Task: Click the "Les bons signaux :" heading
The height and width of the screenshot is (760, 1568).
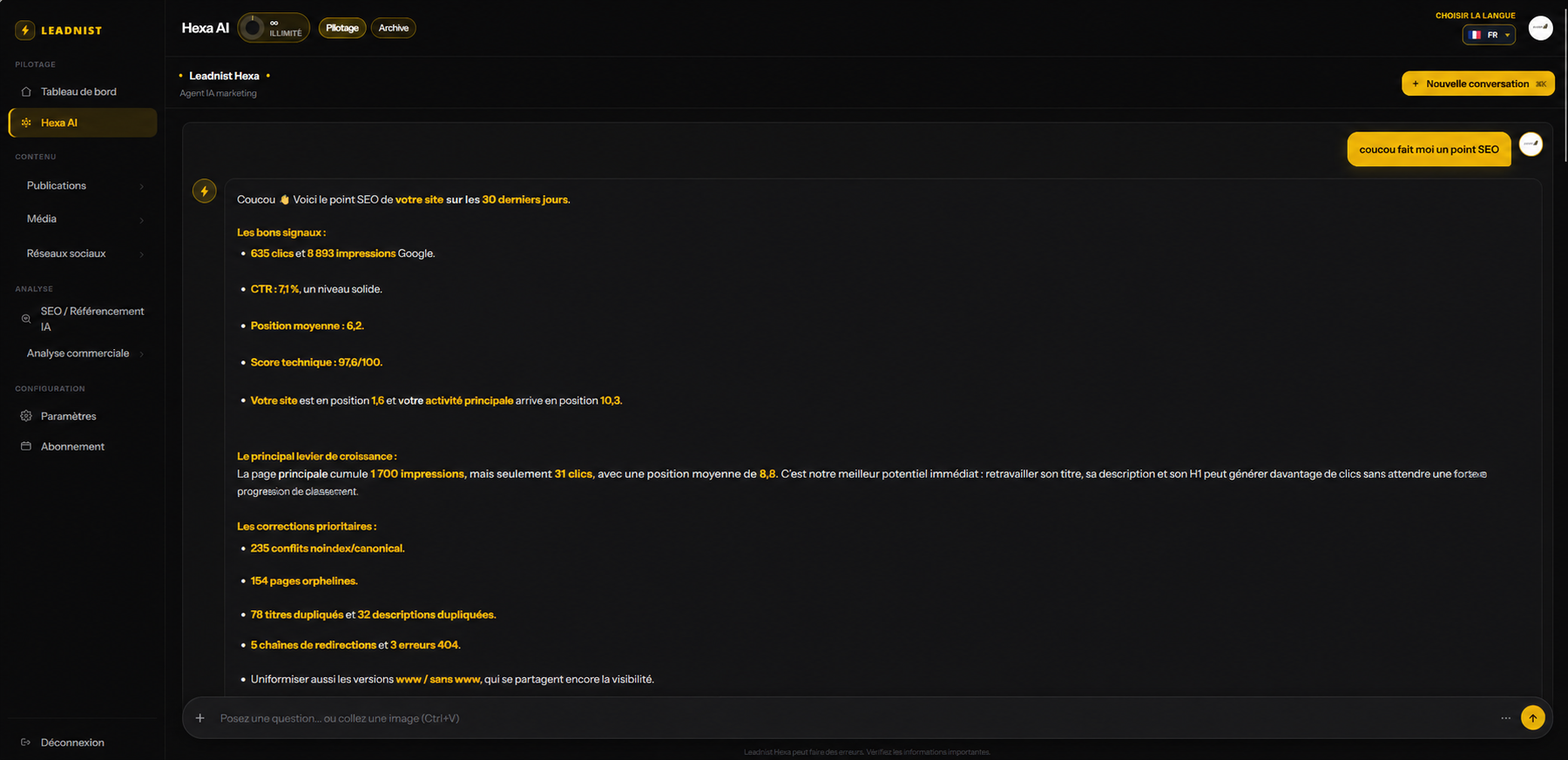Action: pyautogui.click(x=281, y=232)
